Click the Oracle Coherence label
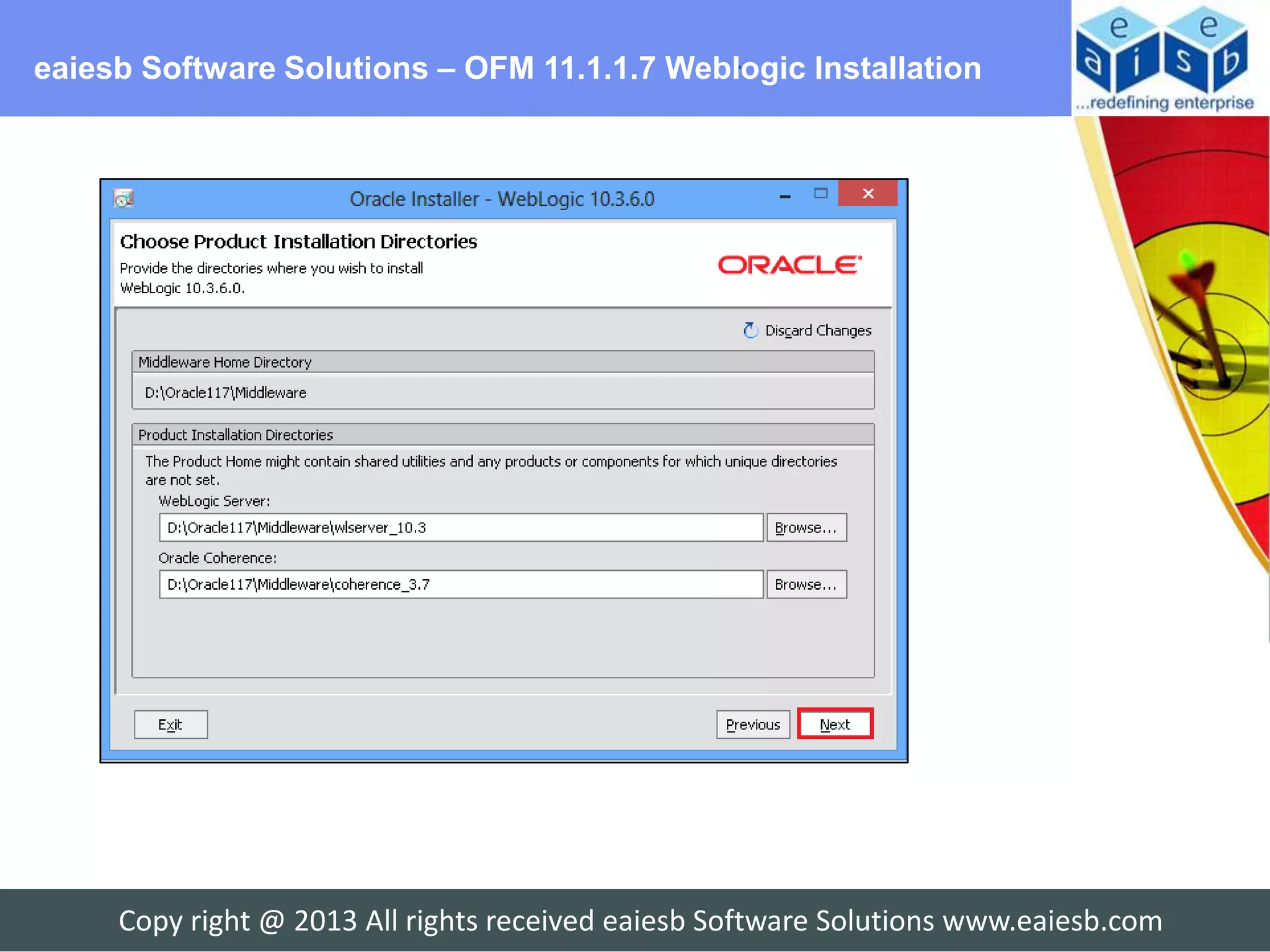Viewport: 1270px width, 952px height. coord(218,558)
